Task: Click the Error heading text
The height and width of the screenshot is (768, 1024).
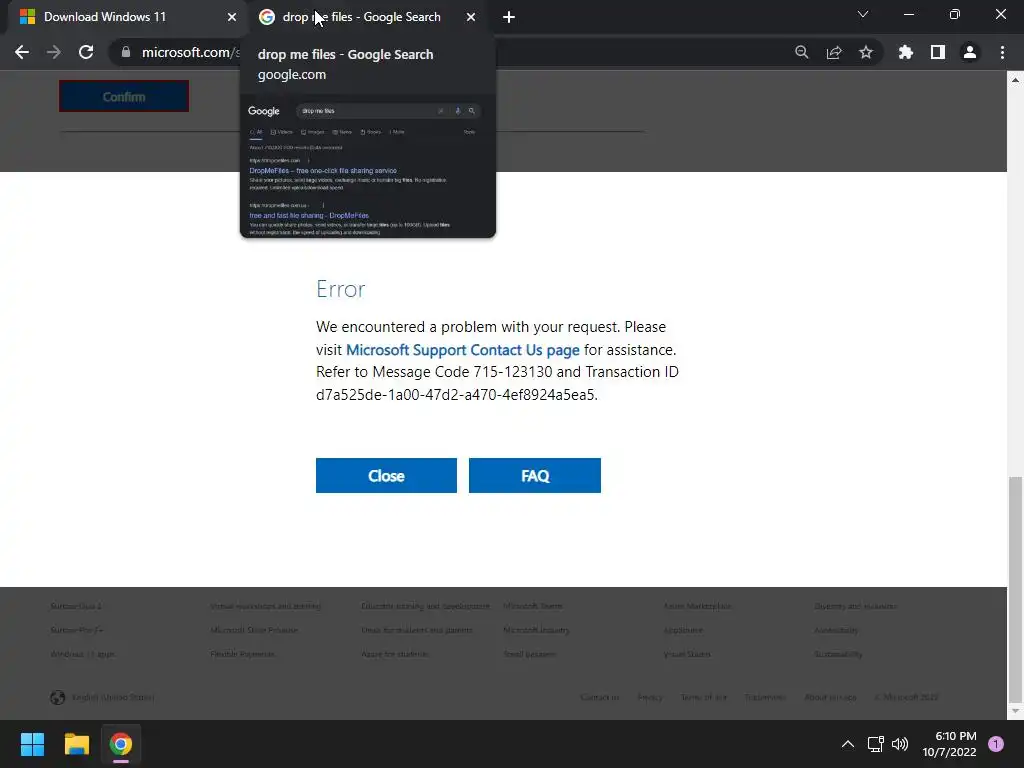Action: pyautogui.click(x=340, y=289)
